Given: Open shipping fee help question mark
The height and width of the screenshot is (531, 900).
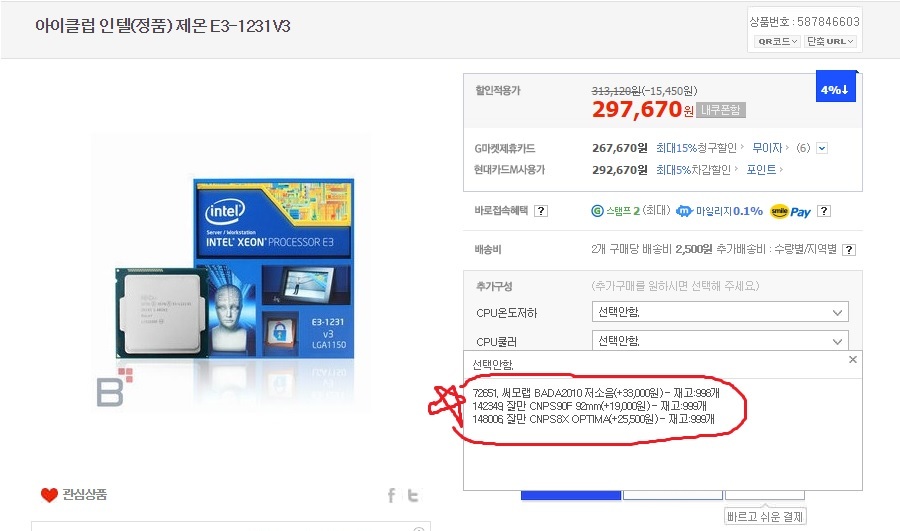Looking at the screenshot, I should coord(849,250).
